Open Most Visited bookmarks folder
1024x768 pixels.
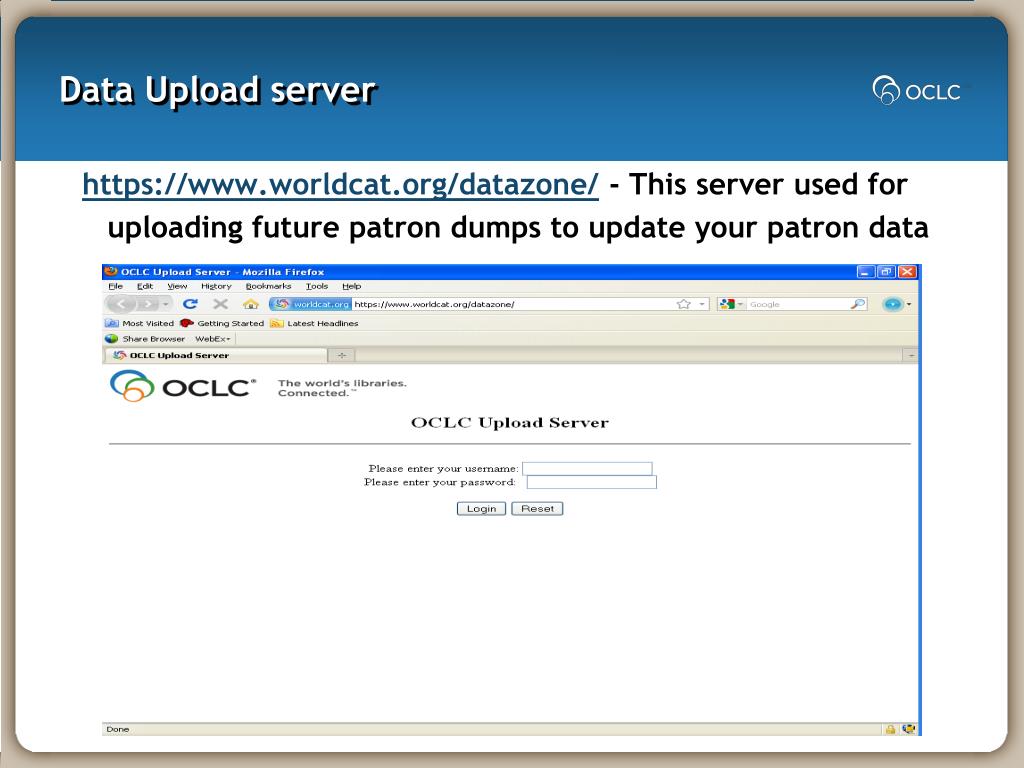(140, 323)
